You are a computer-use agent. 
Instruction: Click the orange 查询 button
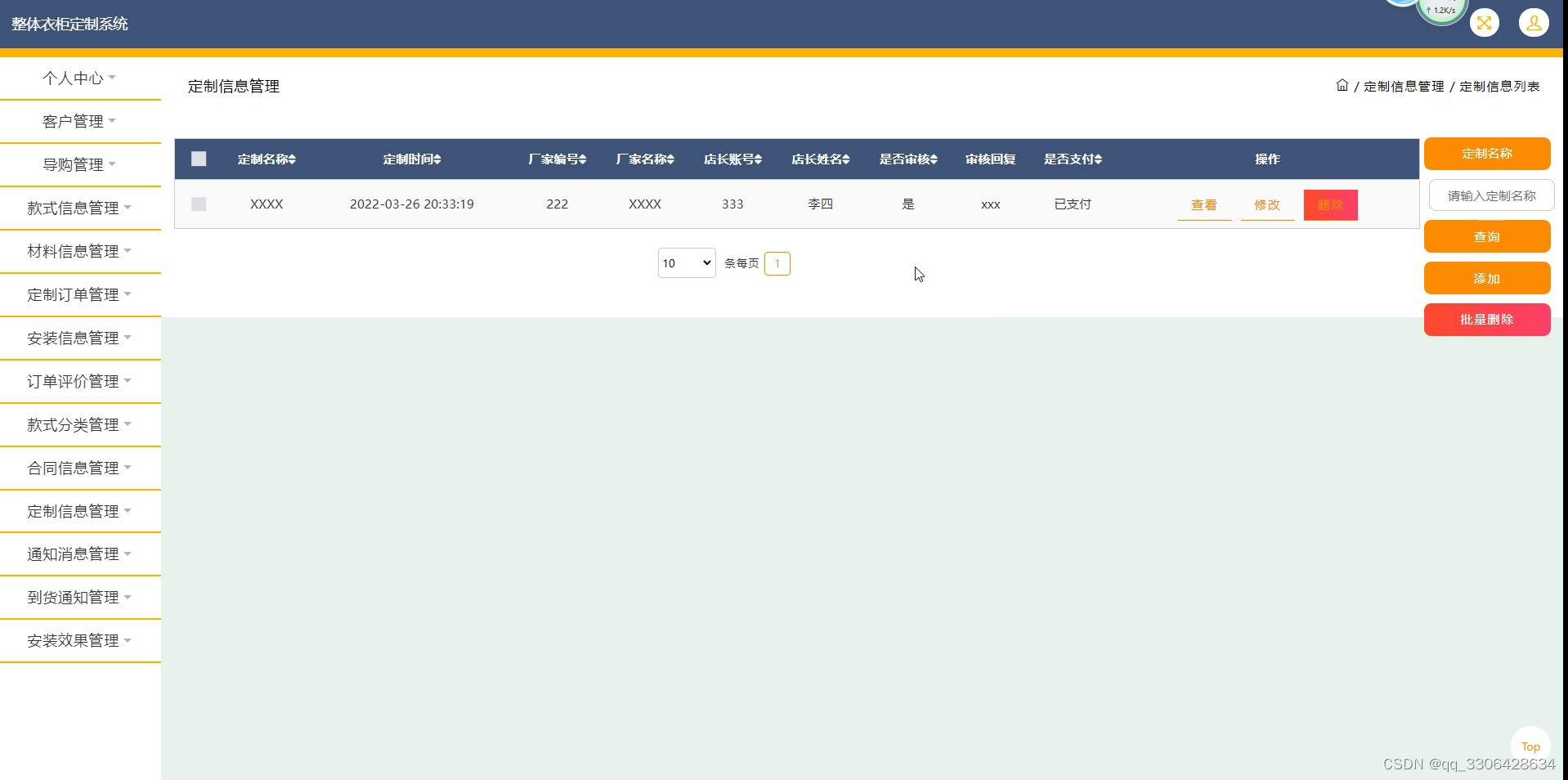click(1487, 236)
